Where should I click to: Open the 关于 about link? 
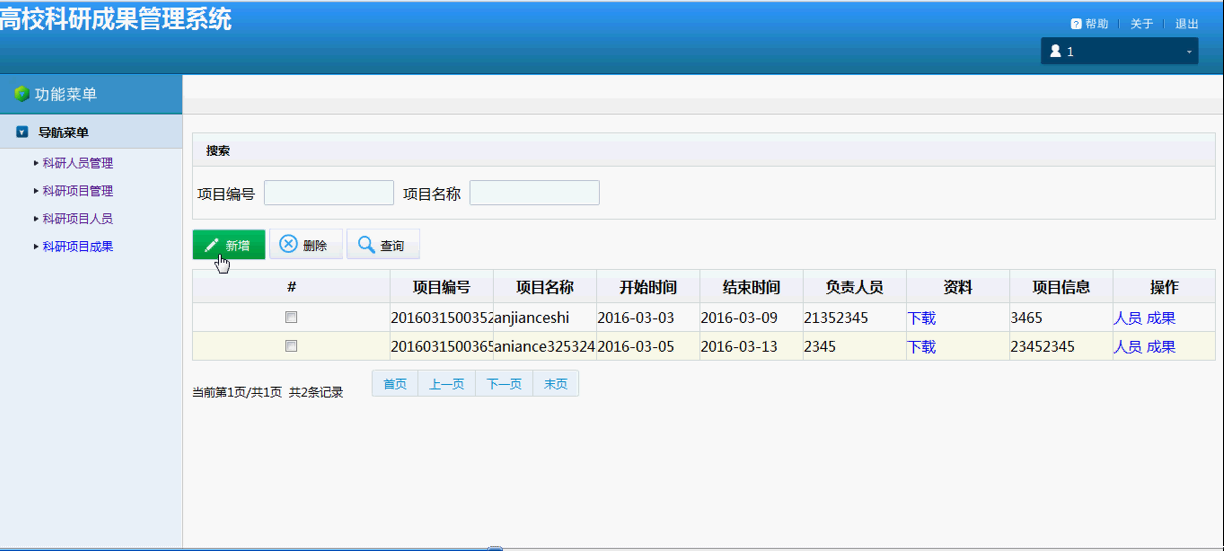click(x=1142, y=24)
